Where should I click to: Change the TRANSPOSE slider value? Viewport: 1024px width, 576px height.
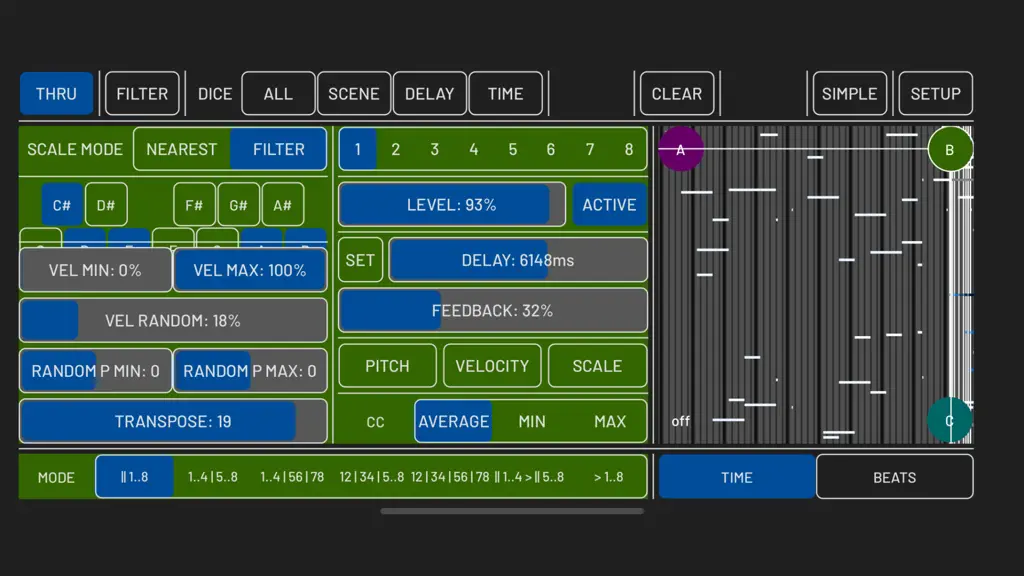coord(173,421)
